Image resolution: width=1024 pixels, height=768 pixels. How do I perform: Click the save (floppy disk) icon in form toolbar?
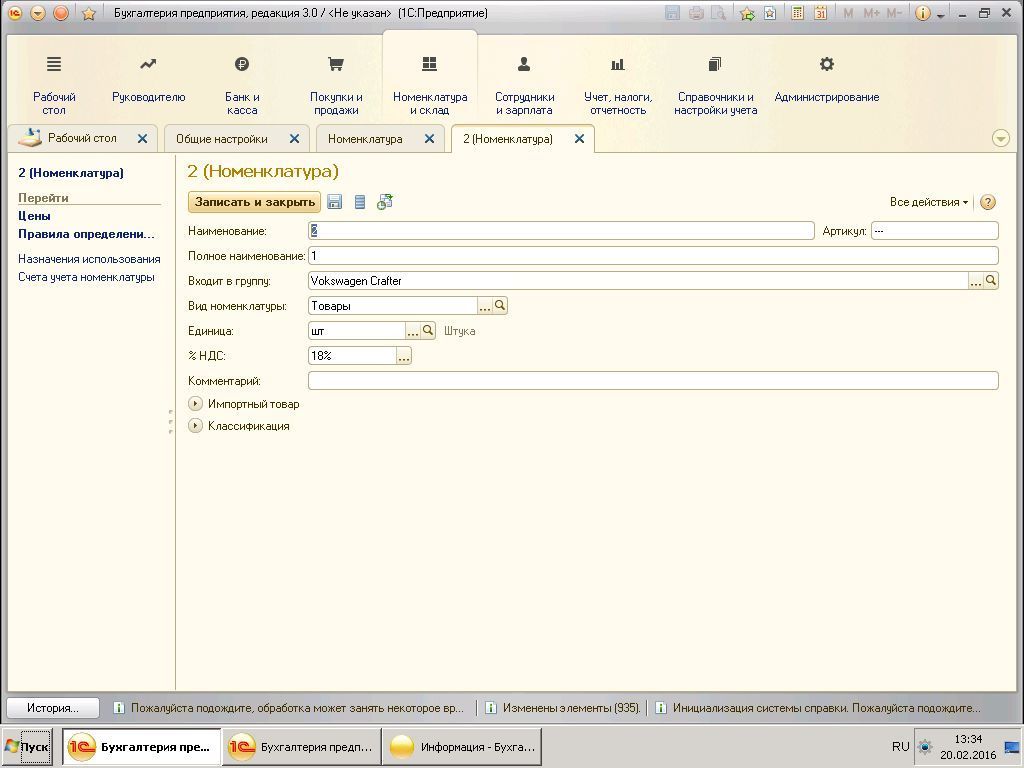[x=335, y=202]
